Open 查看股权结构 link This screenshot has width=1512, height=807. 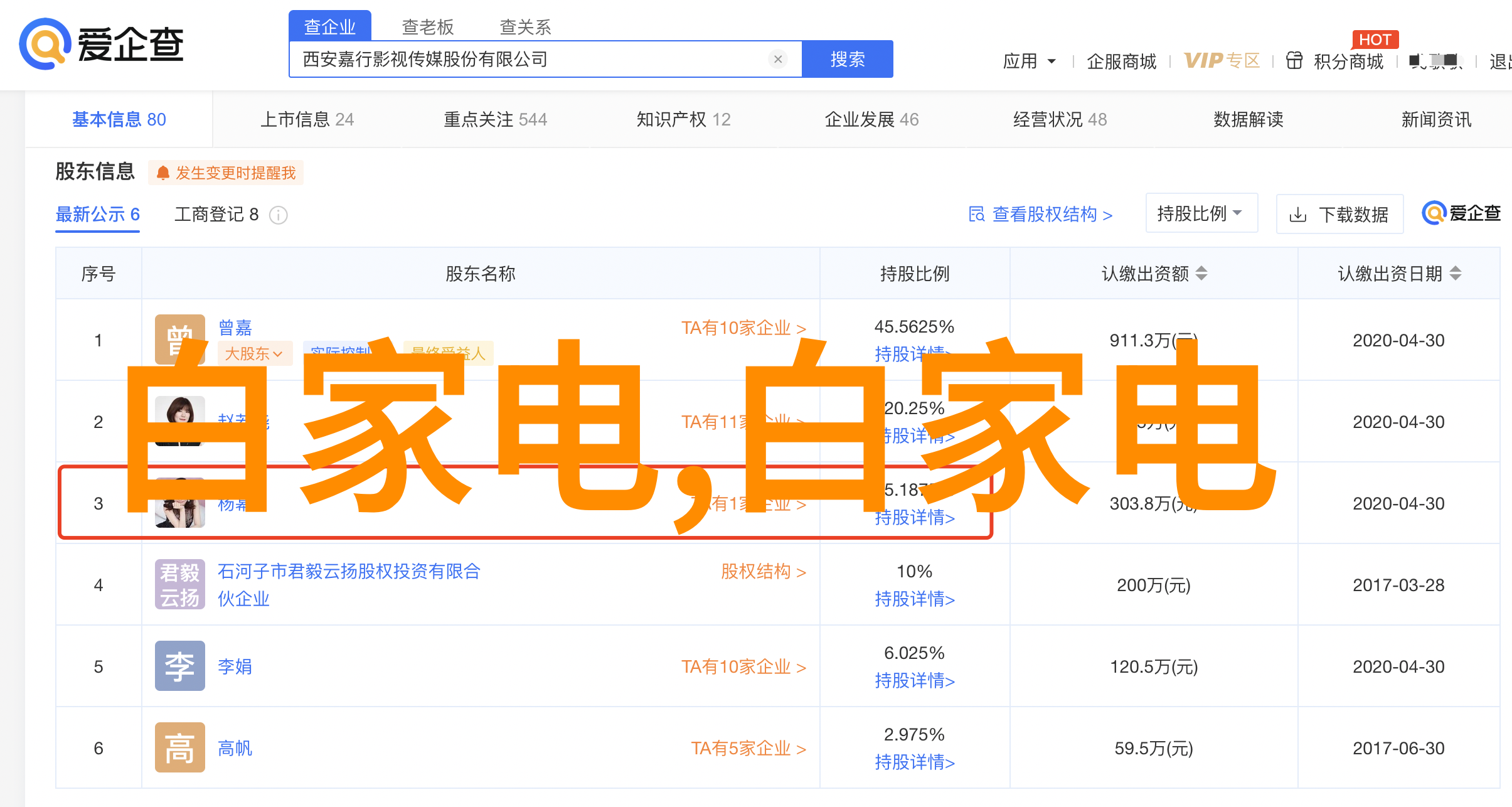1041,215
